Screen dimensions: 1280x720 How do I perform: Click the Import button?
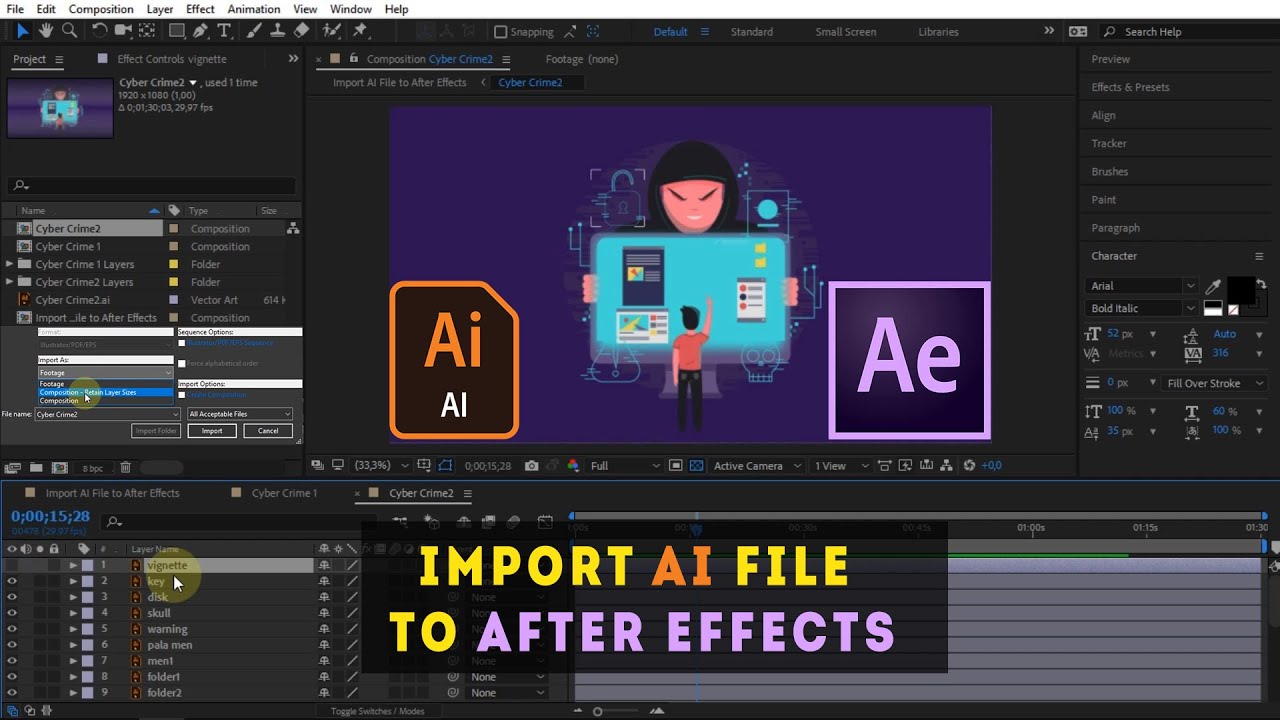pos(212,431)
